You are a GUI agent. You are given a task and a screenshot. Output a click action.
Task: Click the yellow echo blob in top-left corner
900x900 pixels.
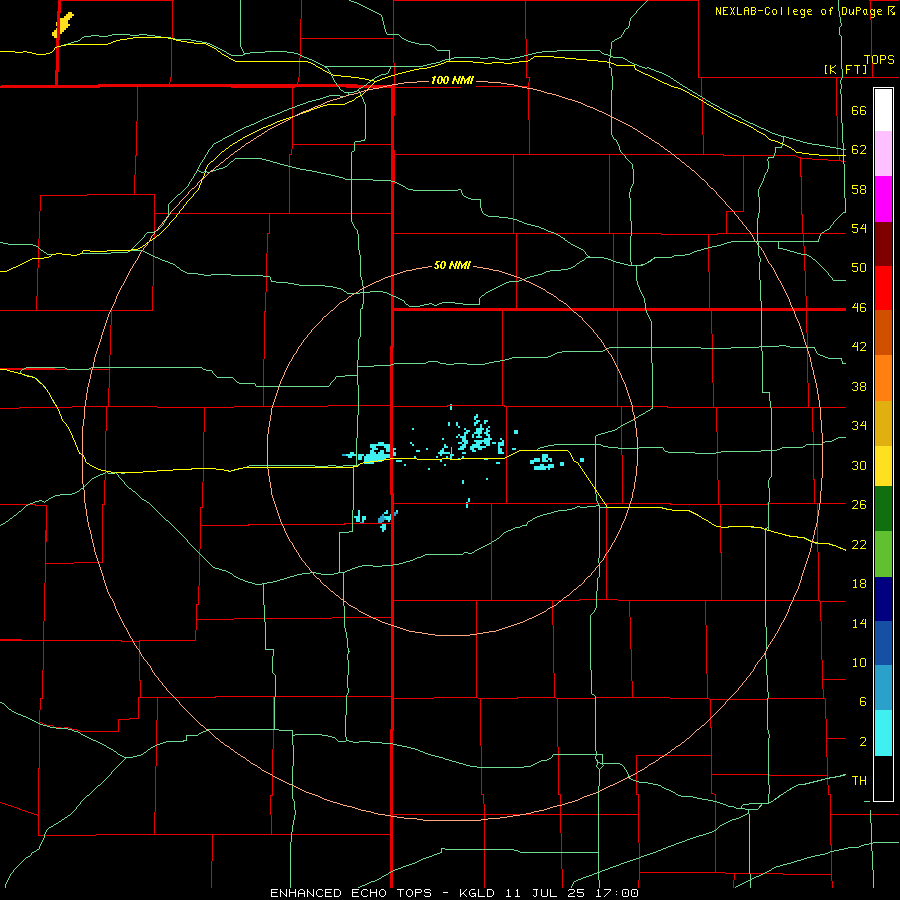pyautogui.click(x=63, y=25)
